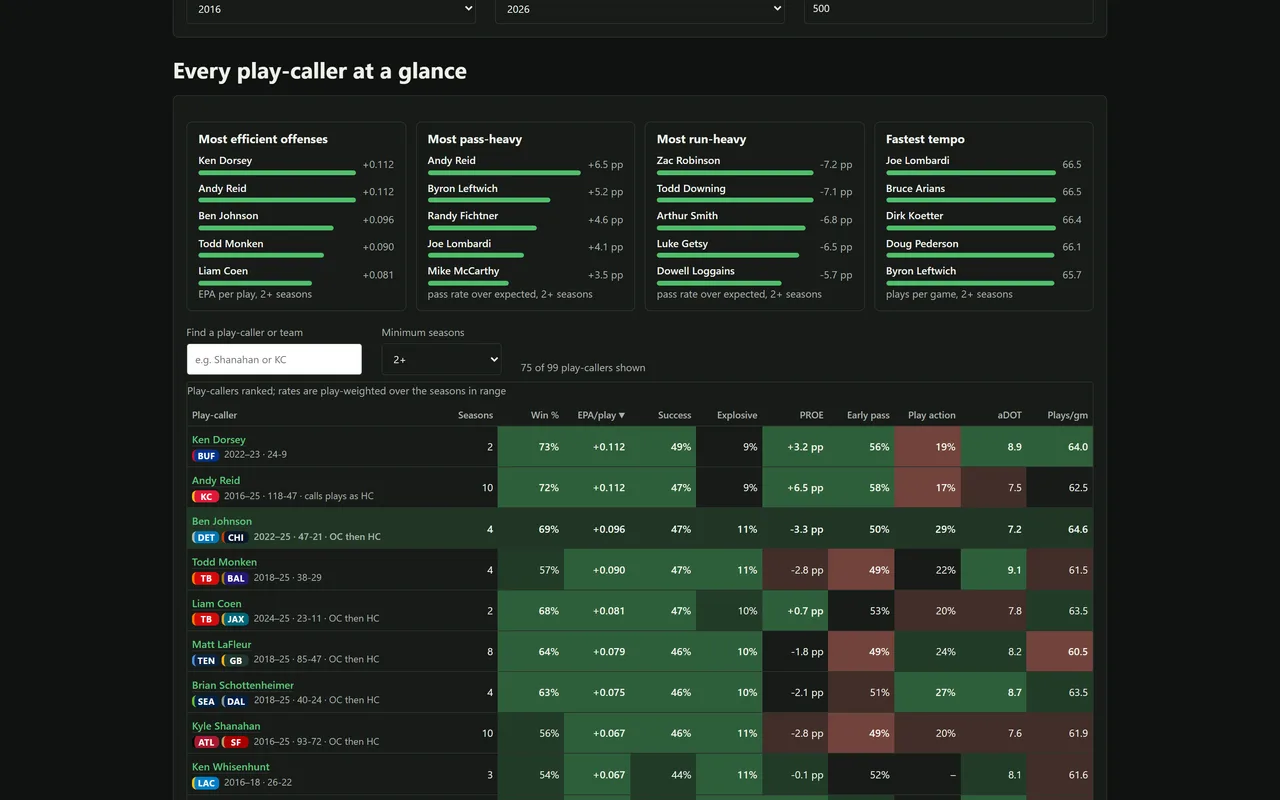Sort table by Success column
Viewport: 1280px width, 800px height.
[x=675, y=415]
